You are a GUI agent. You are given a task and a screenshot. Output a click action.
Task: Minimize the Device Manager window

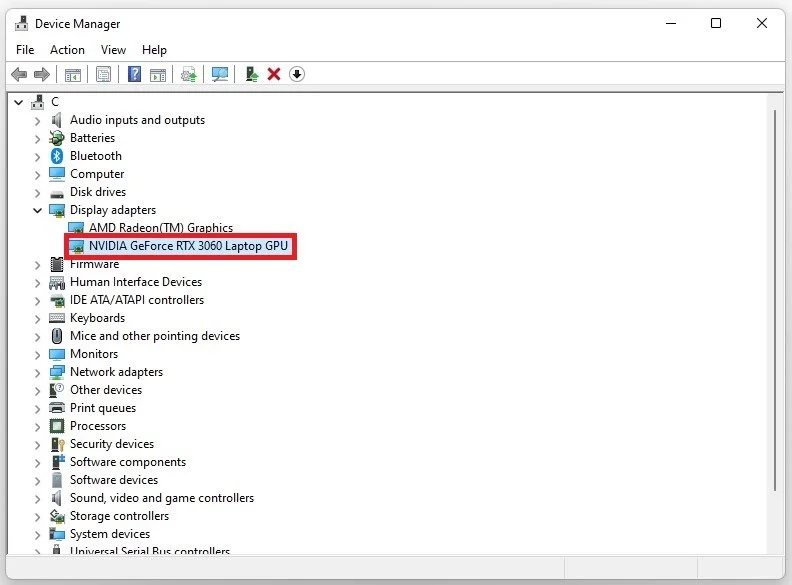coord(671,23)
